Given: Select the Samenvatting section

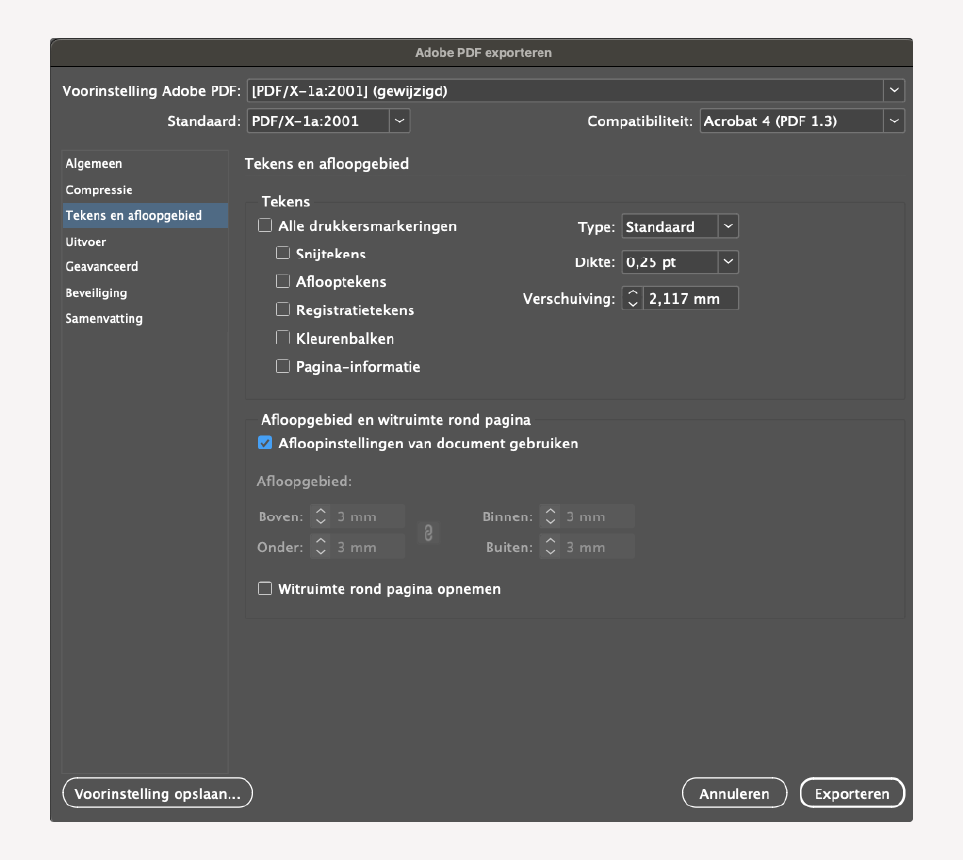Looking at the screenshot, I should (x=145, y=318).
